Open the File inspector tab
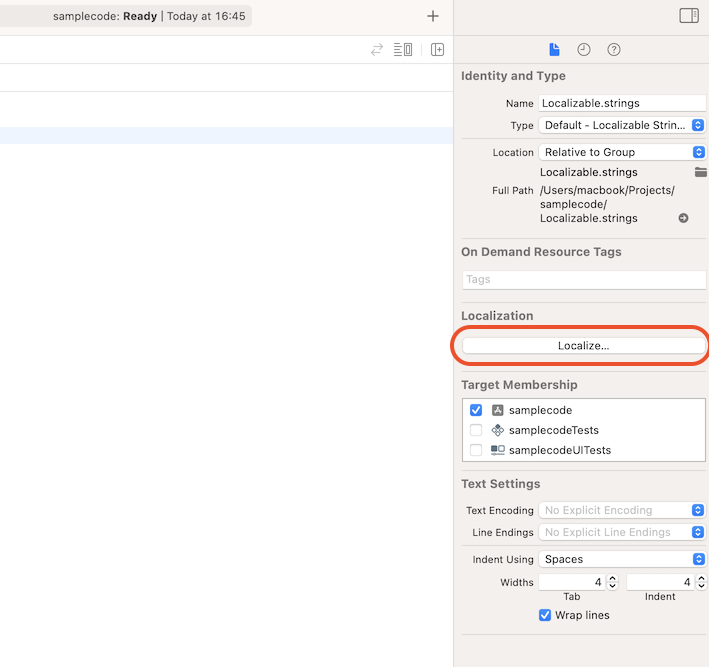 [554, 50]
